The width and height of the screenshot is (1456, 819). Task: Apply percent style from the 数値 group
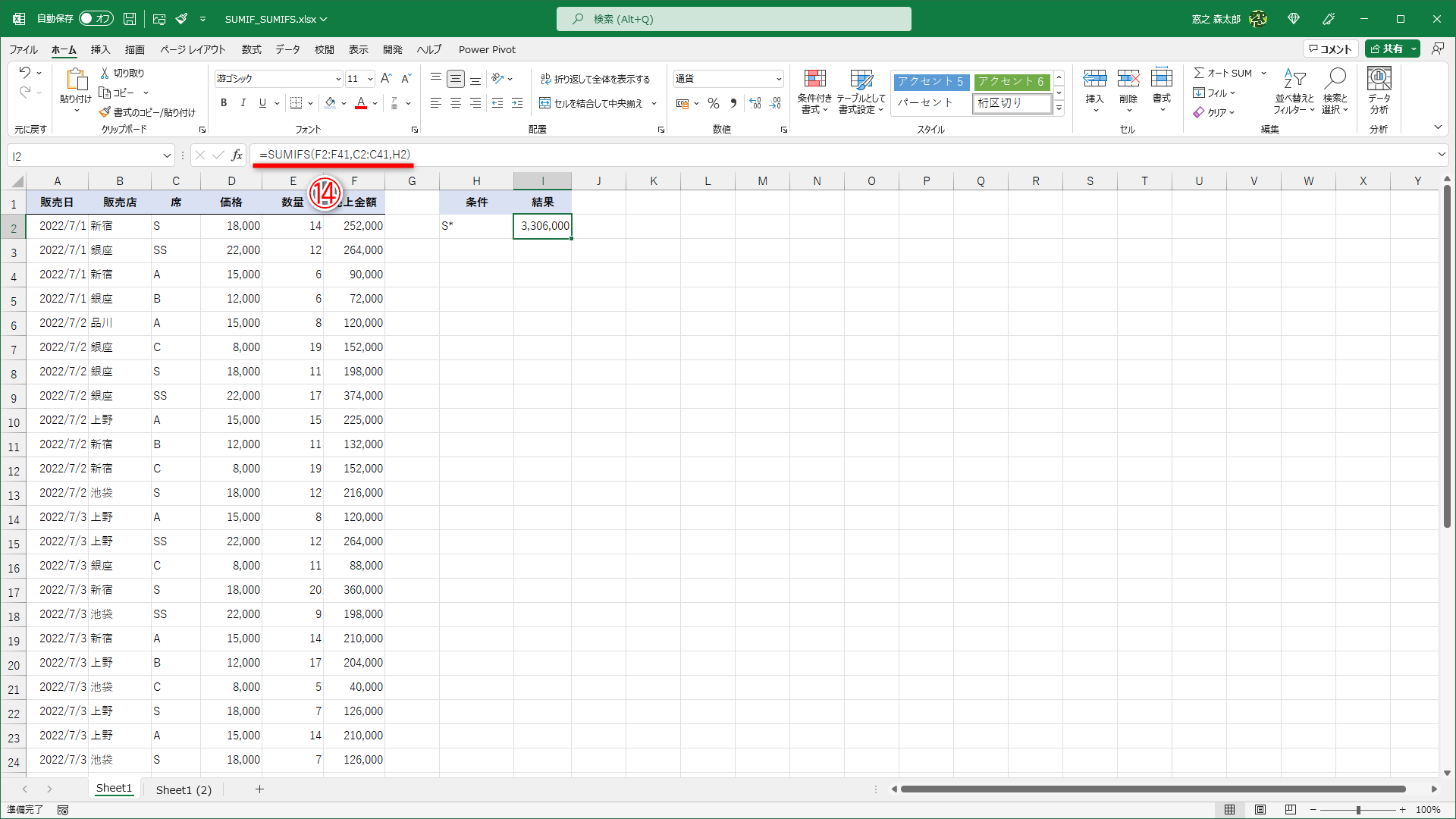tap(713, 103)
